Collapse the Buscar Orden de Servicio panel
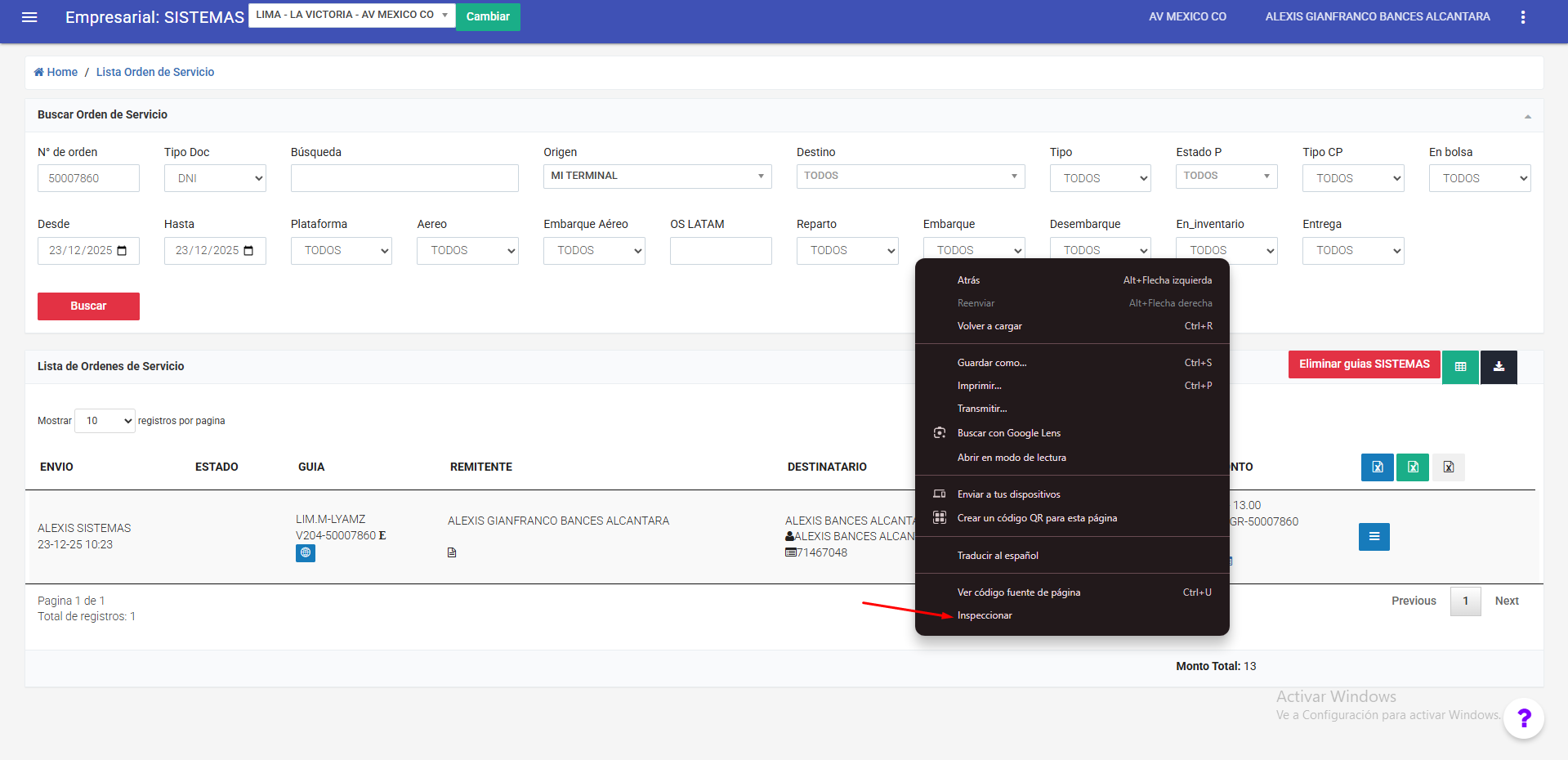 [1527, 116]
